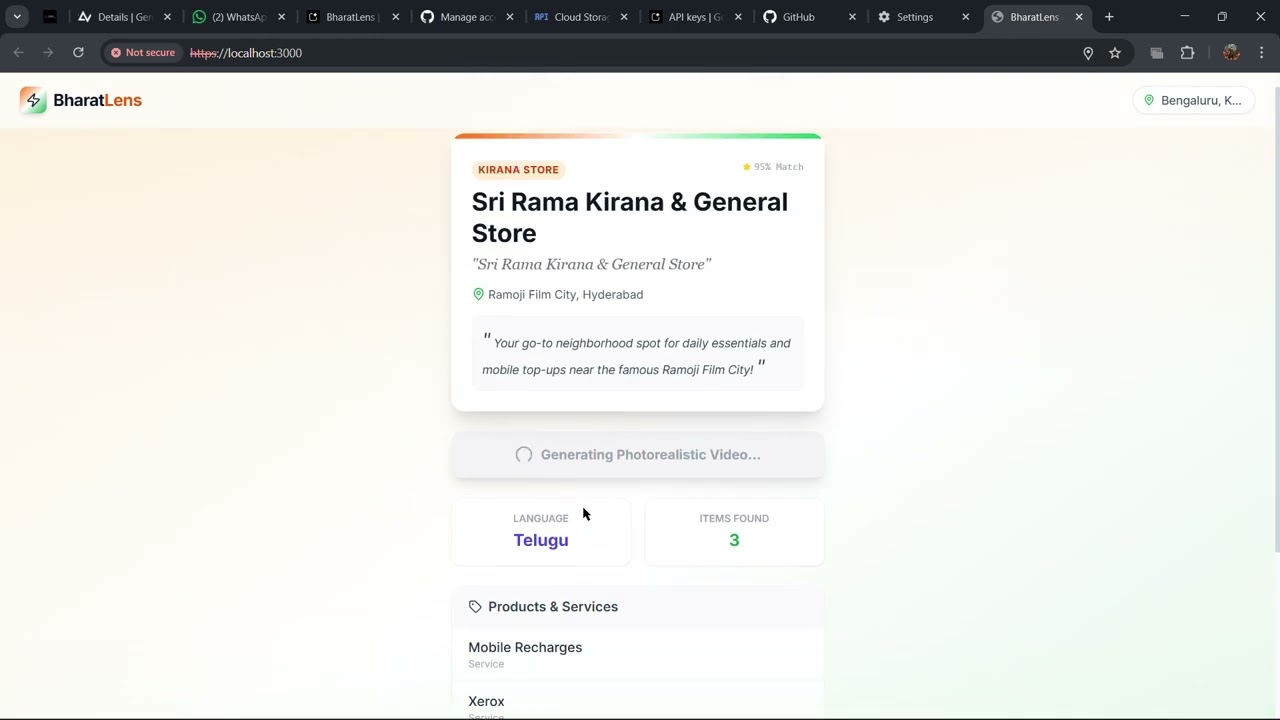This screenshot has width=1280, height=720.
Task: Click the Generating Photorealistic Video button
Action: [x=638, y=455]
